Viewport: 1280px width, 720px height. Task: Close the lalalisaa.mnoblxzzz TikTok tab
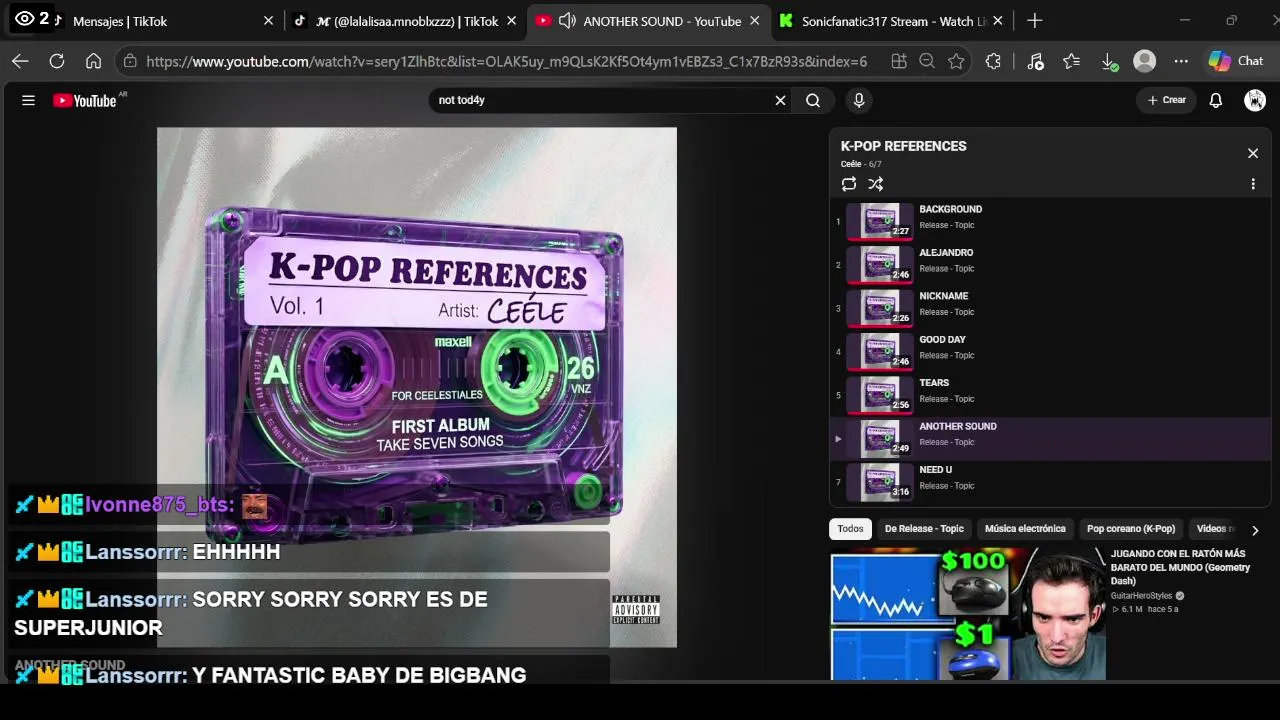click(x=512, y=20)
